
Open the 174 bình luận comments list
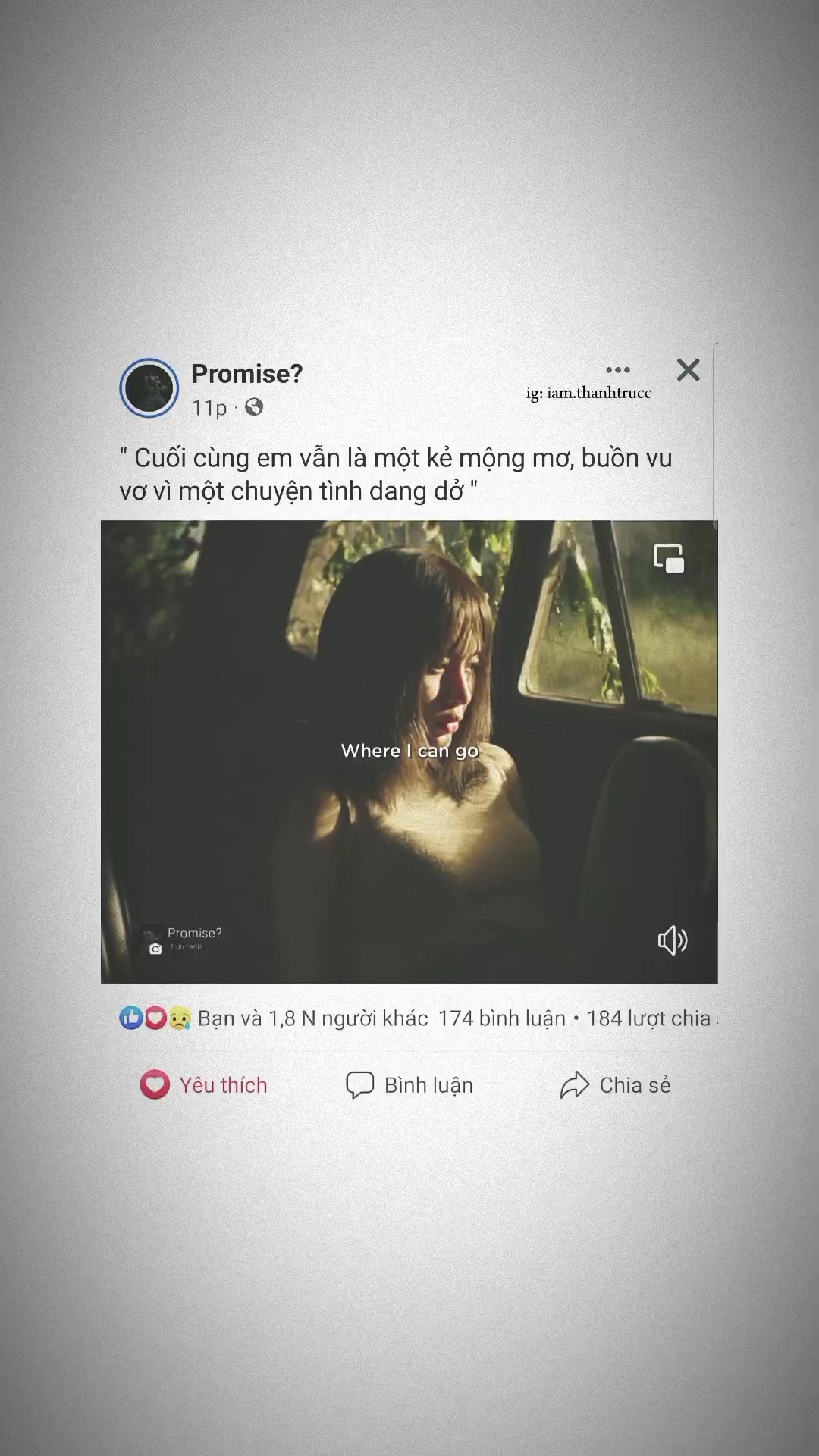coord(502,1018)
